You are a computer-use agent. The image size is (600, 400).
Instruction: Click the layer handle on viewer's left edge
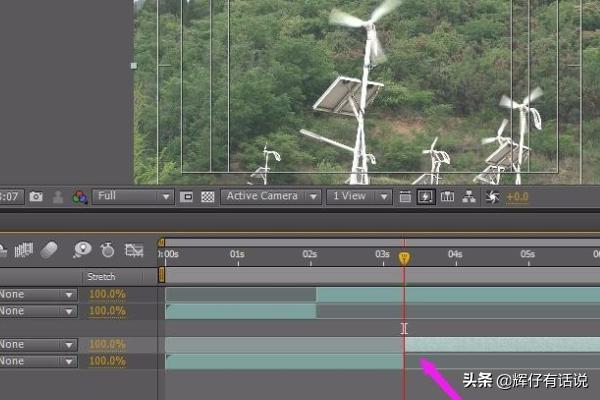coord(134,66)
